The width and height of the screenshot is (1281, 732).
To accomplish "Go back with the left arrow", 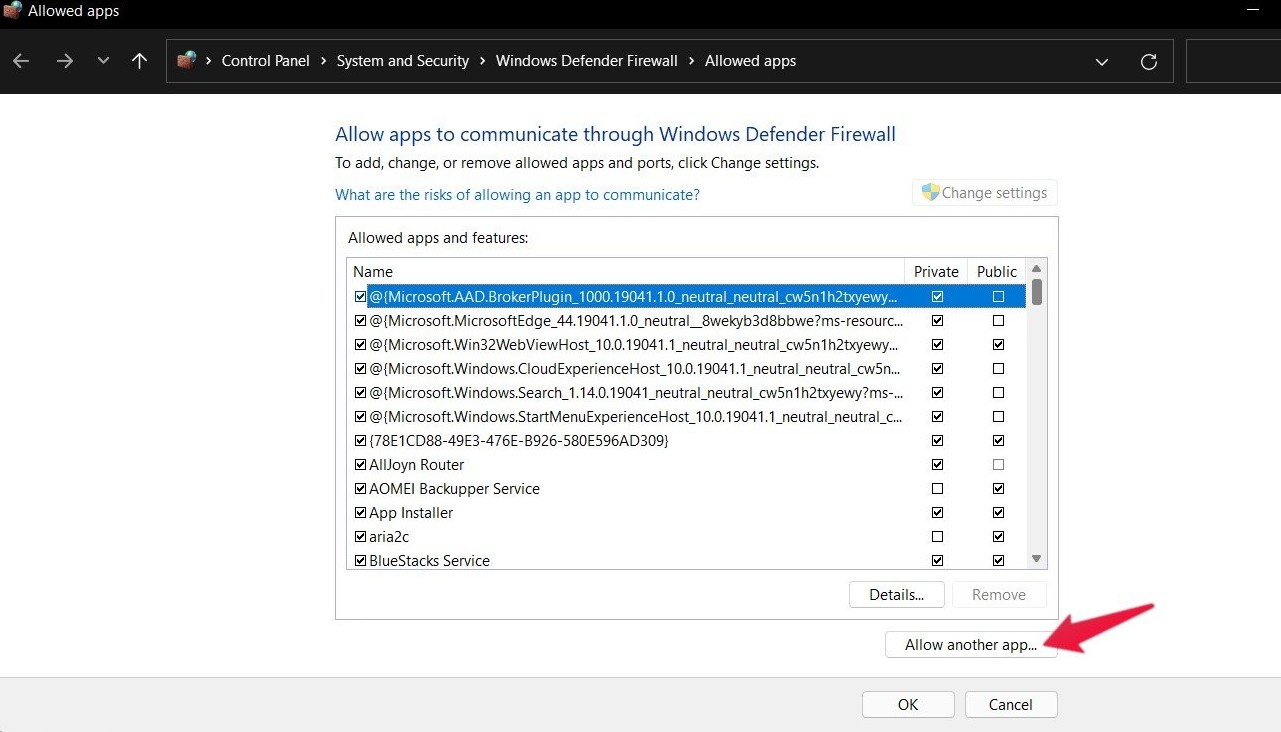I will click(21, 61).
